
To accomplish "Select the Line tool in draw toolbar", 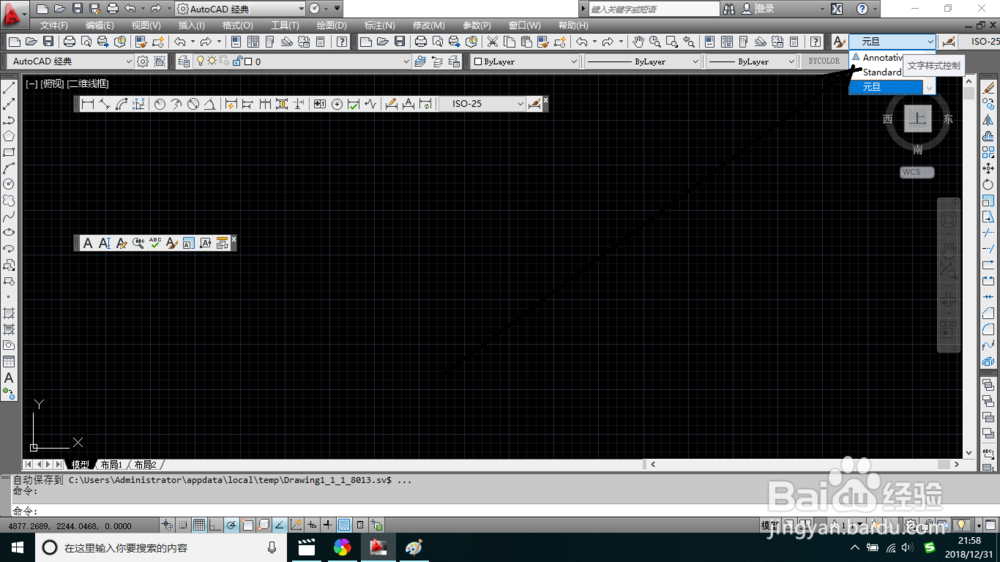I will (9, 88).
